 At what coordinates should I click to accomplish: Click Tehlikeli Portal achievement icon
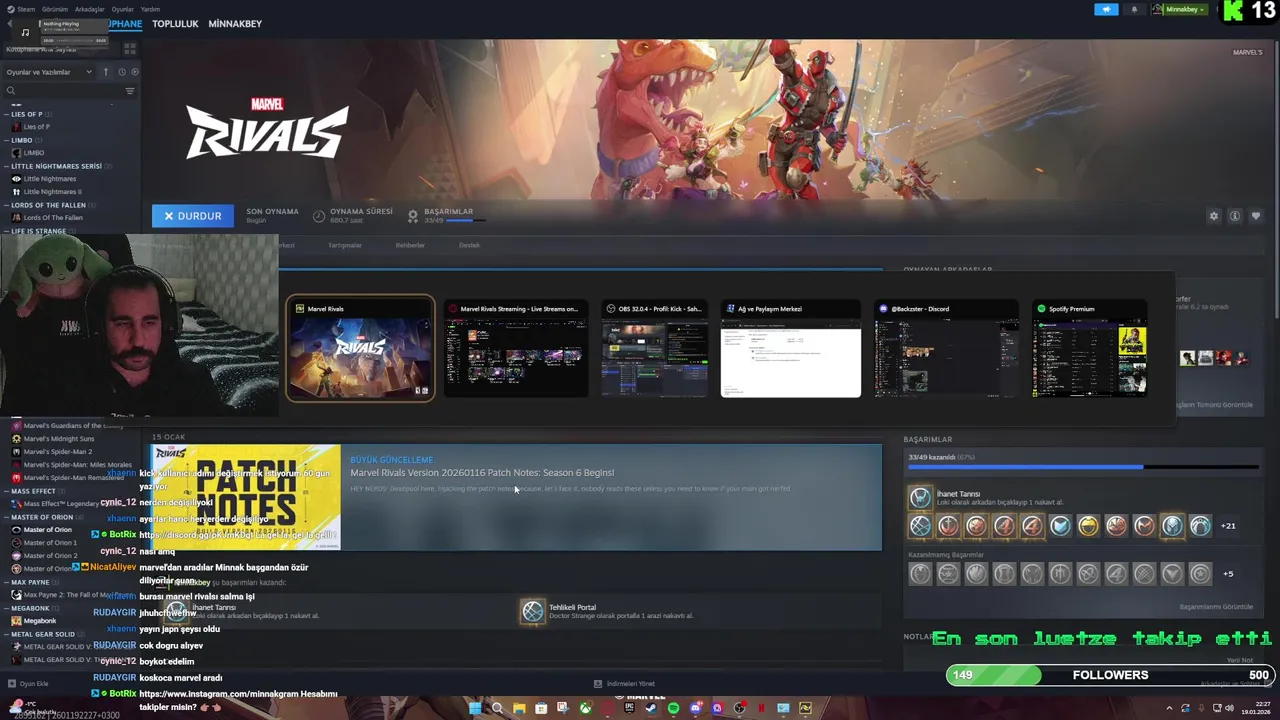point(533,611)
